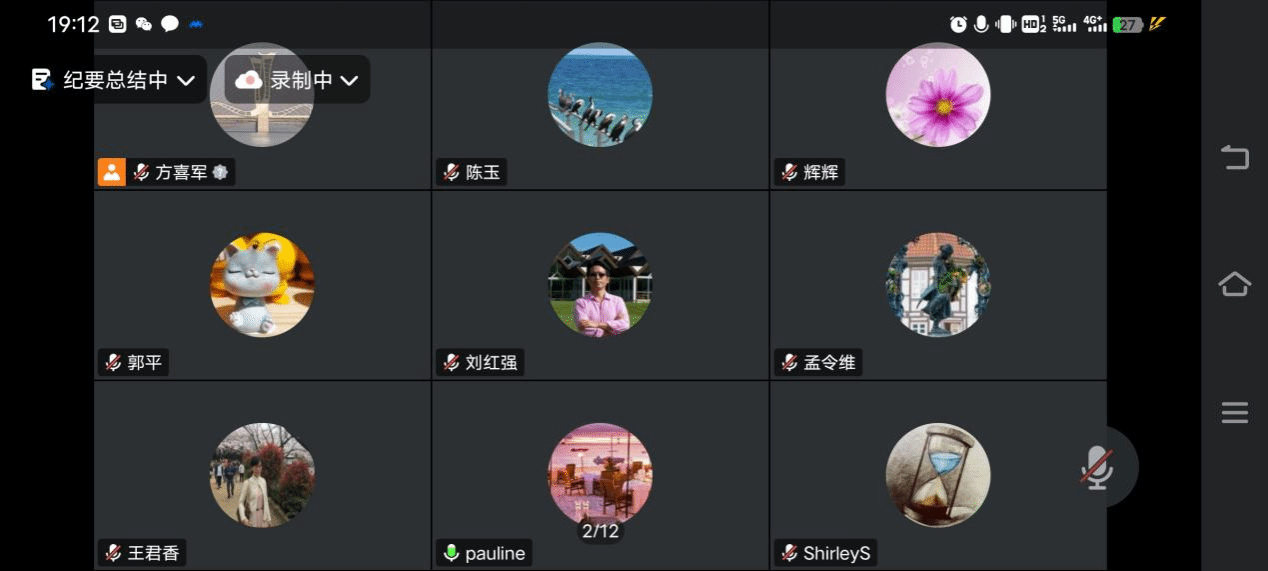1268x571 pixels.
Task: Click muted mic icon next to 王君香
Action: point(113,553)
